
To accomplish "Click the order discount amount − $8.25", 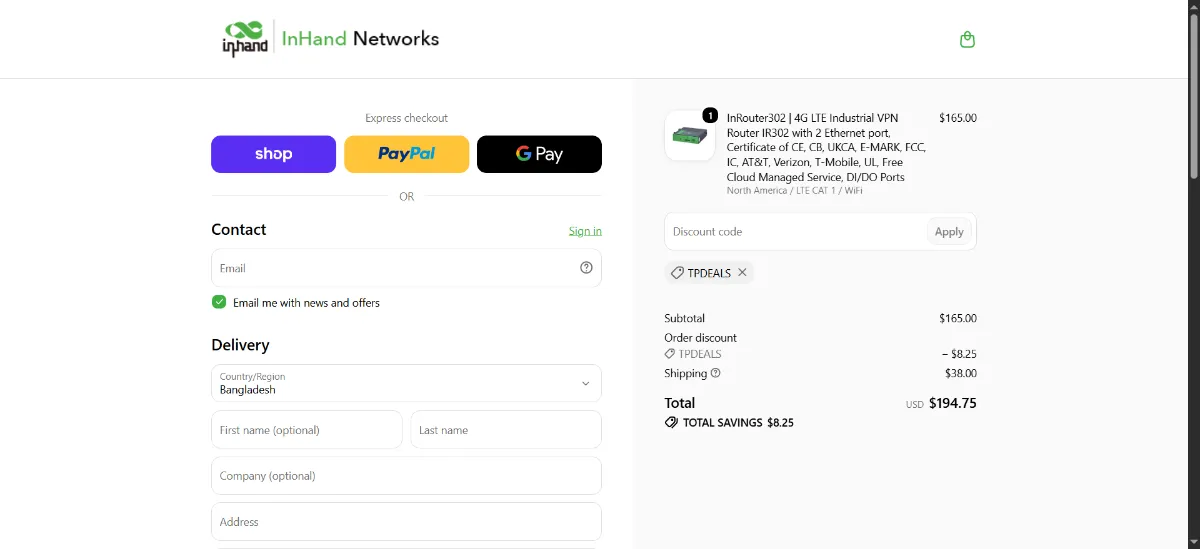I will [959, 354].
